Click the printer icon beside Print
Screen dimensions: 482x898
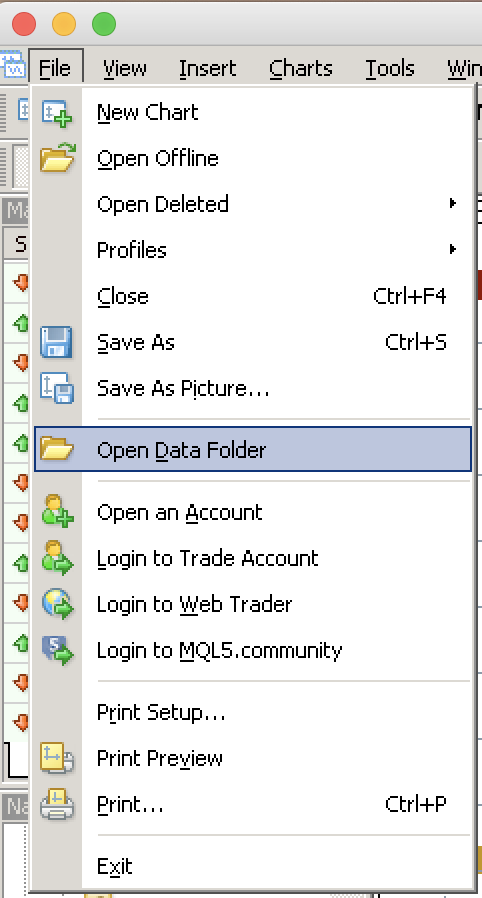pos(57,804)
